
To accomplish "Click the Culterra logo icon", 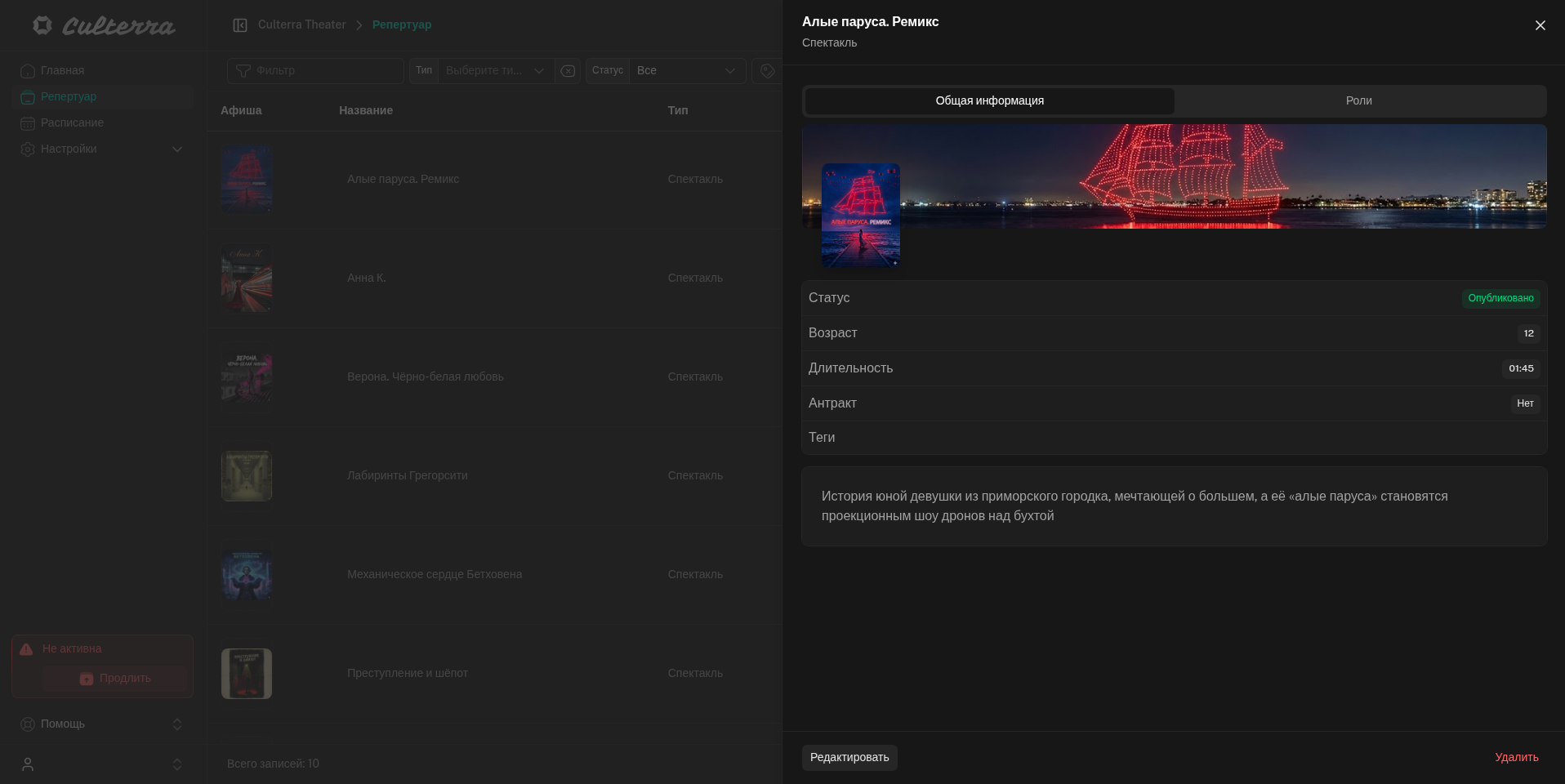I will pos(42,25).
